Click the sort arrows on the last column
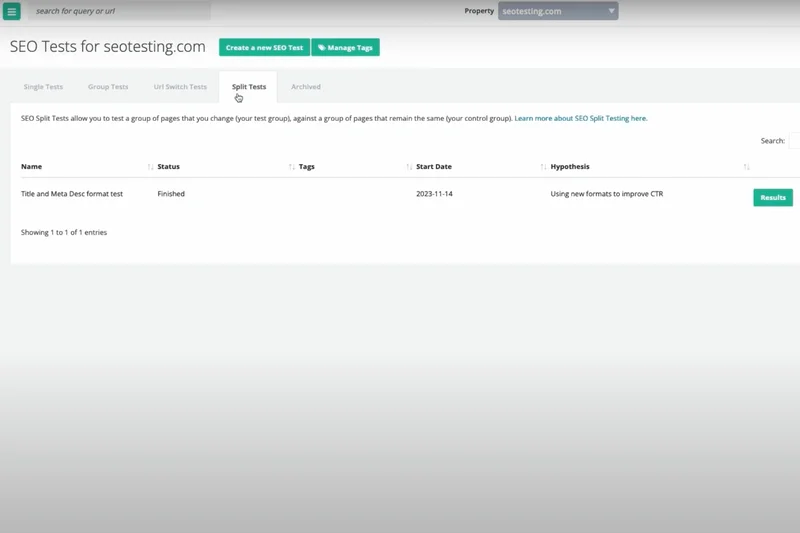Viewport: 800px width, 533px height. pyautogui.click(x=746, y=167)
